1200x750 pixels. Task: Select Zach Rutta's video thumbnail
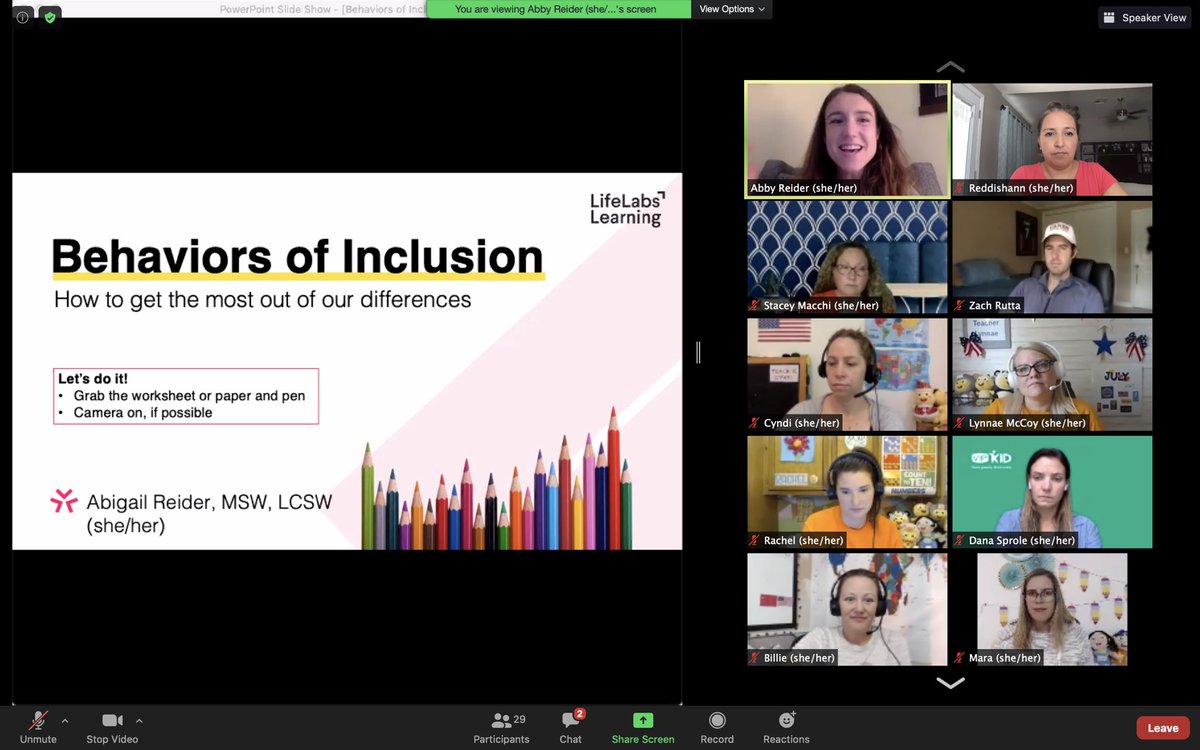(1052, 257)
